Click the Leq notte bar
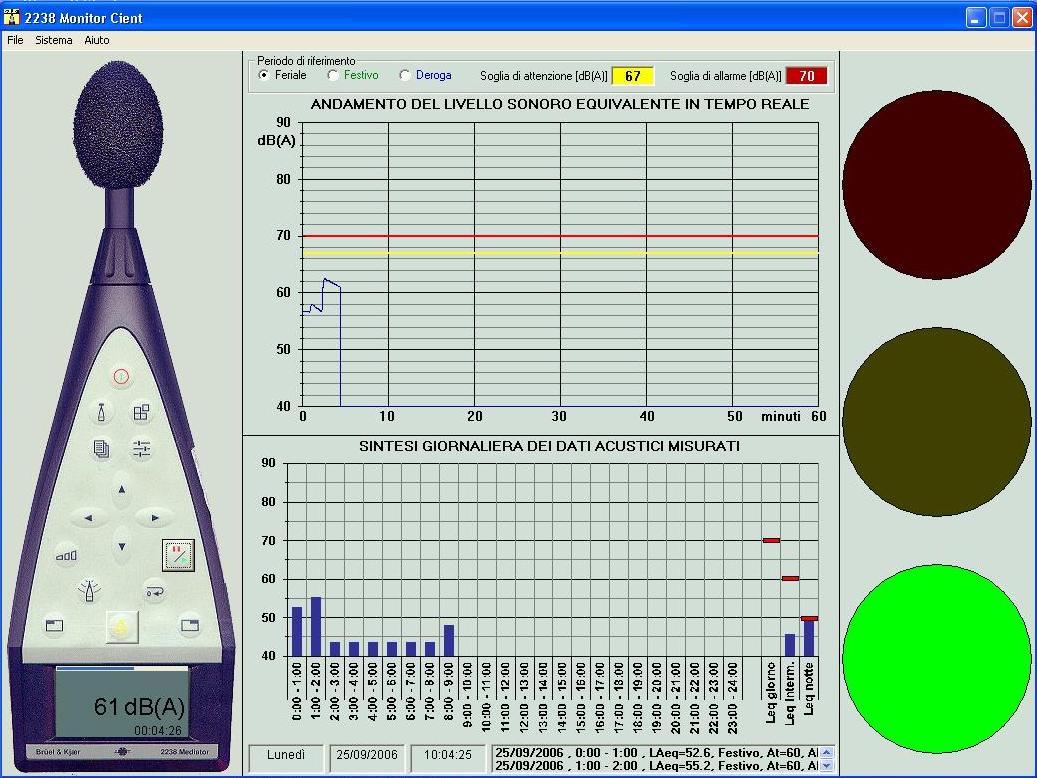 [x=809, y=638]
